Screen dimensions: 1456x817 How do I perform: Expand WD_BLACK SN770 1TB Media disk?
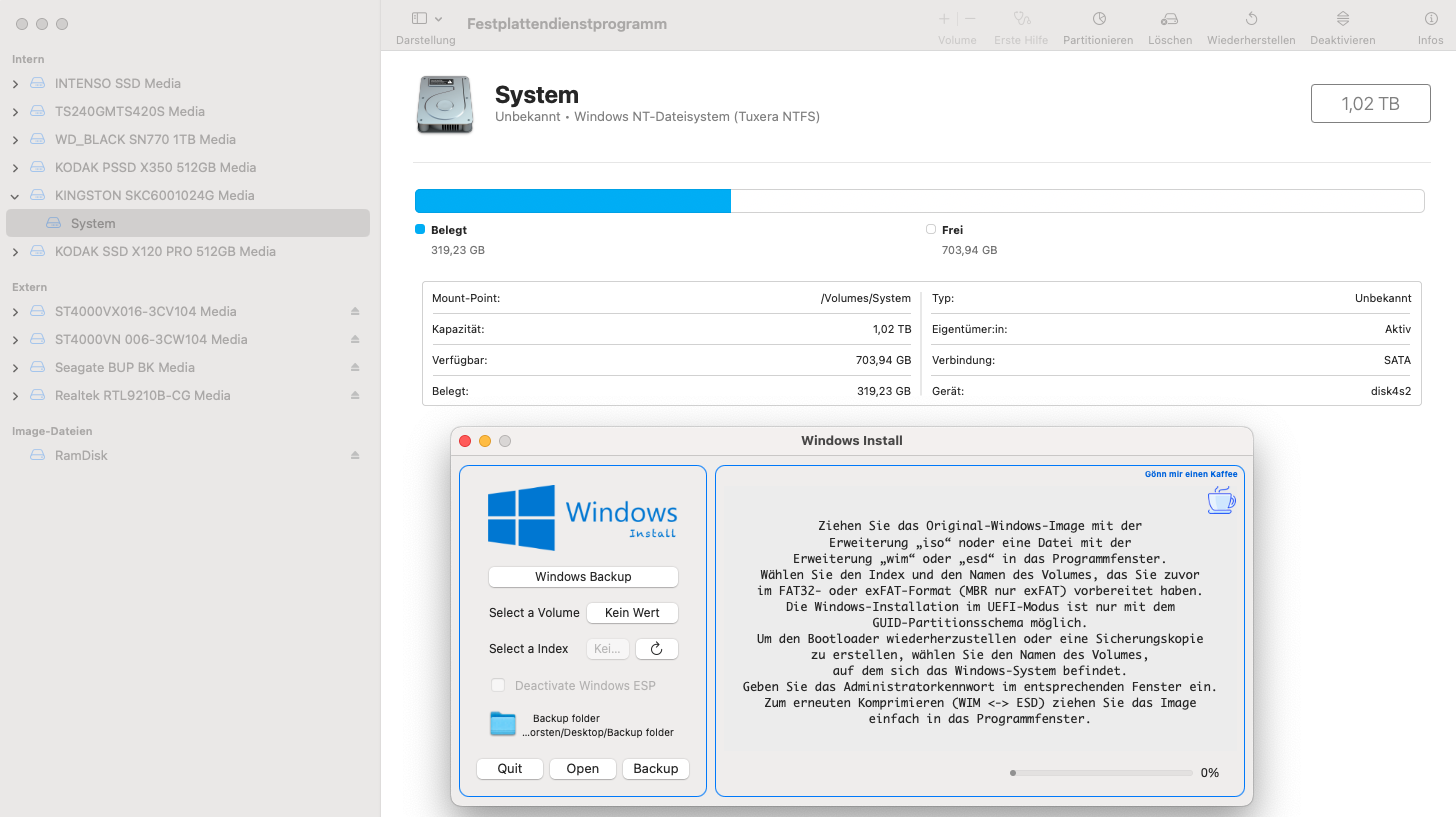[15, 140]
